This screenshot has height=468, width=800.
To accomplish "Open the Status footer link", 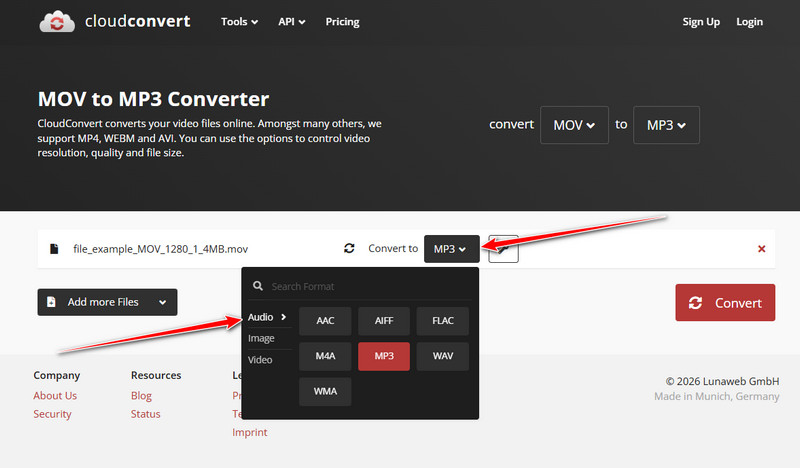I will 145,414.
